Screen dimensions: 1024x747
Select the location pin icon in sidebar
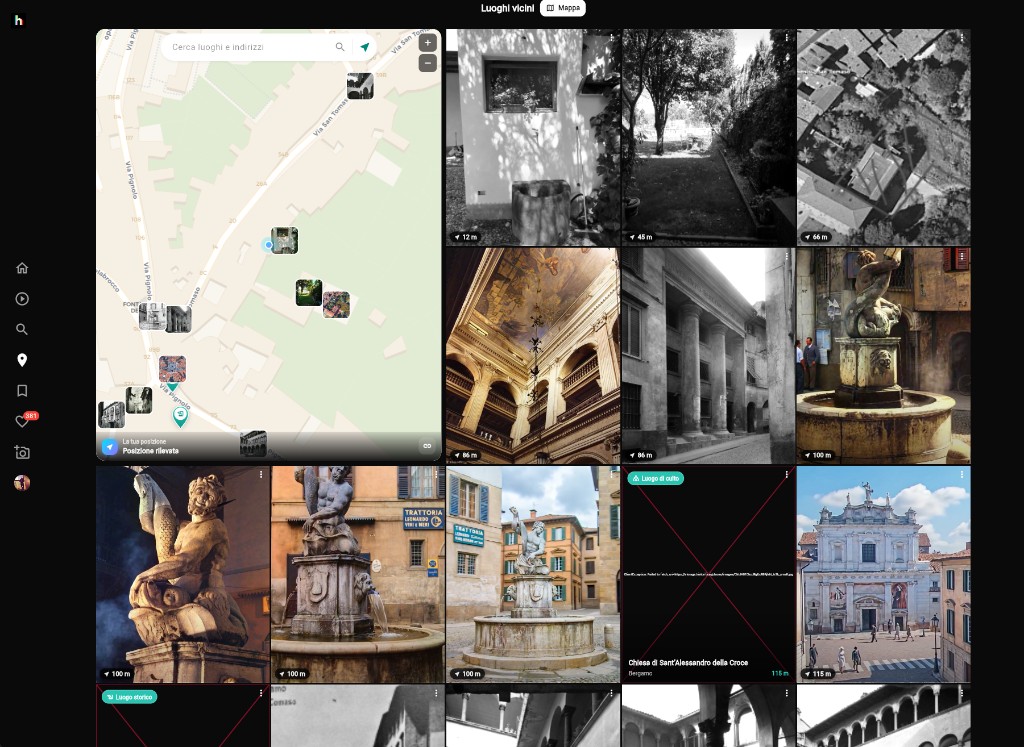tap(22, 360)
